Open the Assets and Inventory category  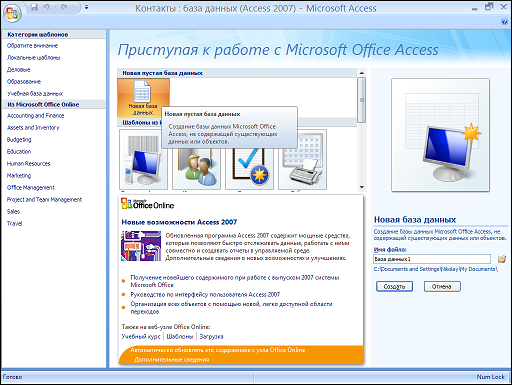click(33, 128)
